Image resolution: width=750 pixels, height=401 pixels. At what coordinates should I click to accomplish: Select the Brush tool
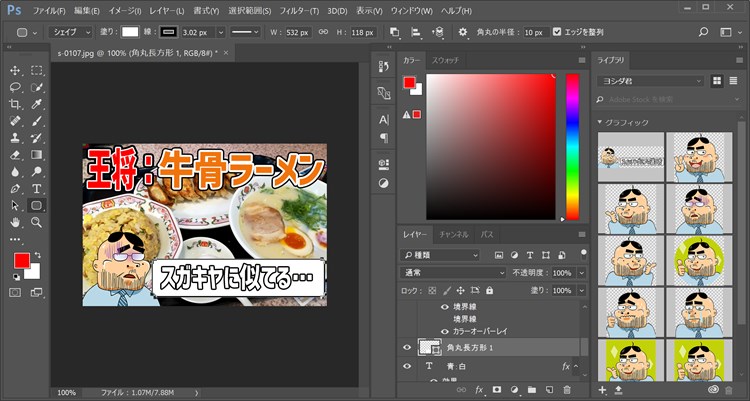click(36, 121)
